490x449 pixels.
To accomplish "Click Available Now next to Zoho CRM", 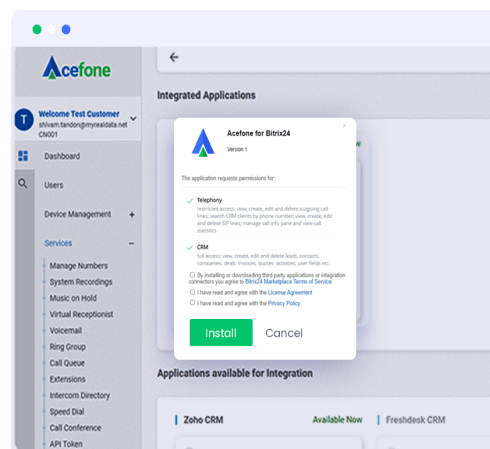I will (x=337, y=420).
